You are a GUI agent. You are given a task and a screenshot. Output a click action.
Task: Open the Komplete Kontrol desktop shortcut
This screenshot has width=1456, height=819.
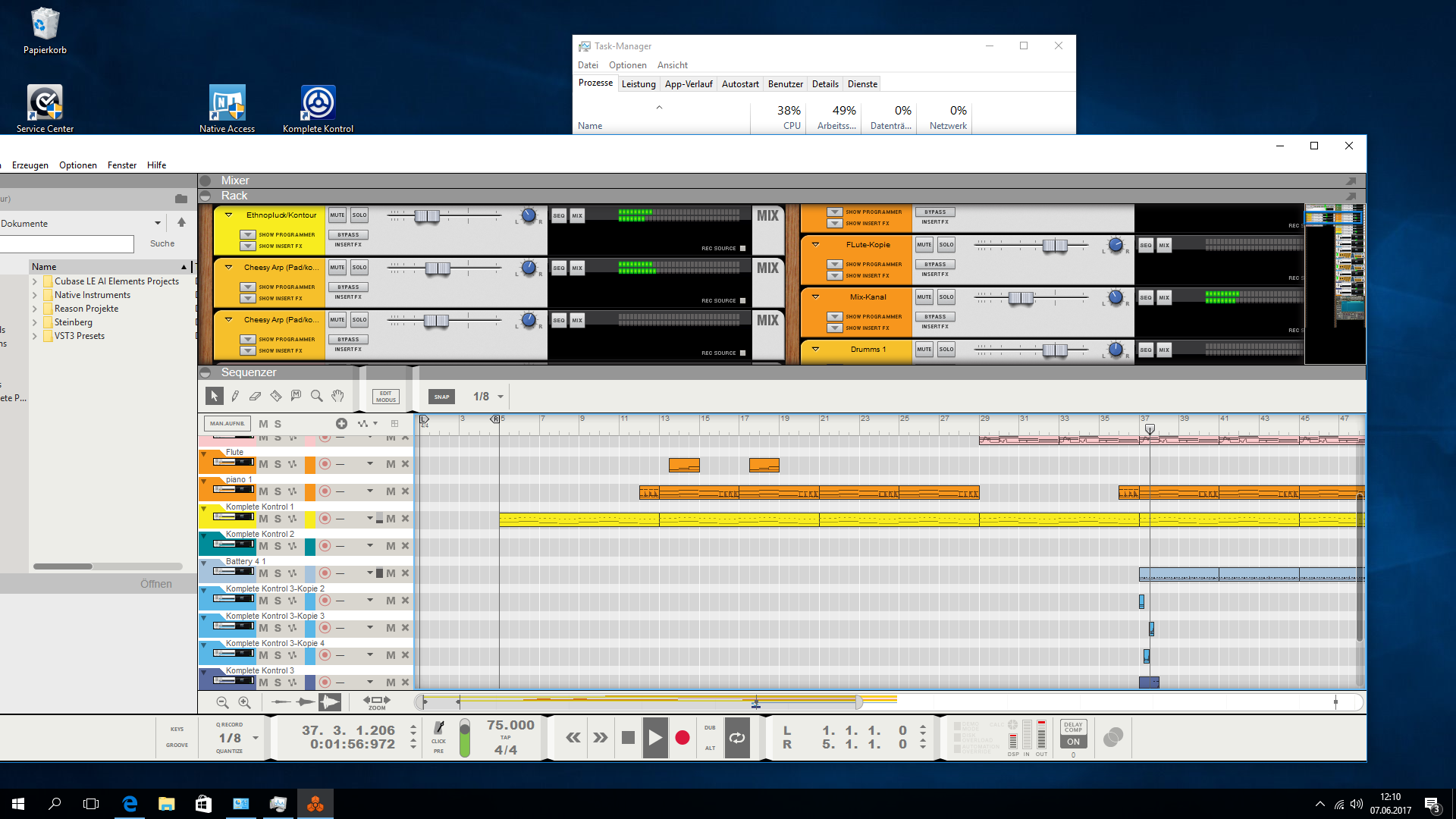(318, 108)
